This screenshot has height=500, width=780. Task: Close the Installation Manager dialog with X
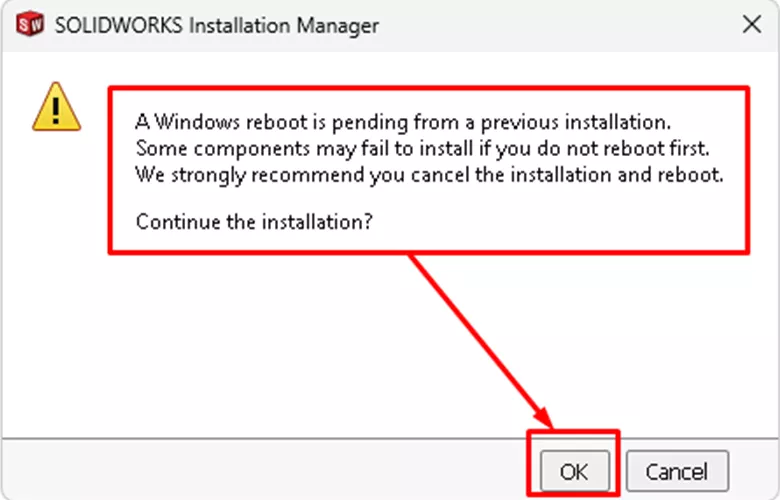(750, 27)
